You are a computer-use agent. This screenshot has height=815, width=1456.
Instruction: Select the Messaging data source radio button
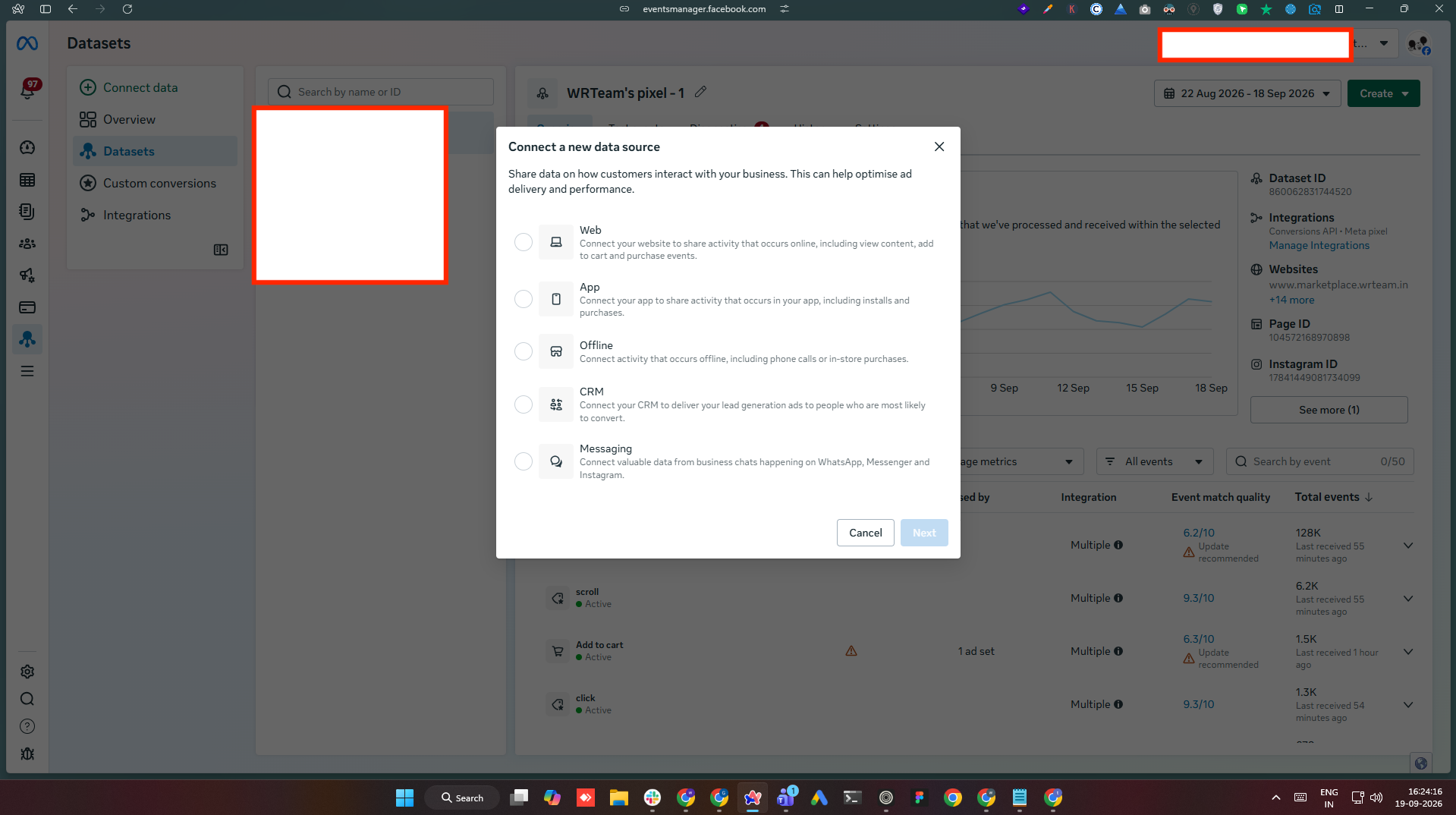[524, 461]
